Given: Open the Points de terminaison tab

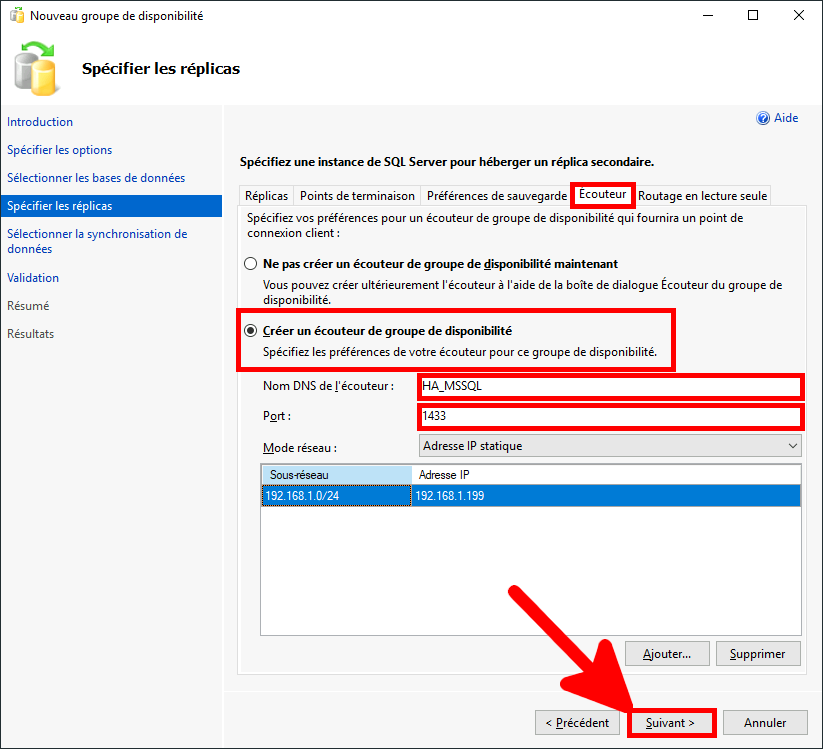Looking at the screenshot, I should (x=357, y=196).
